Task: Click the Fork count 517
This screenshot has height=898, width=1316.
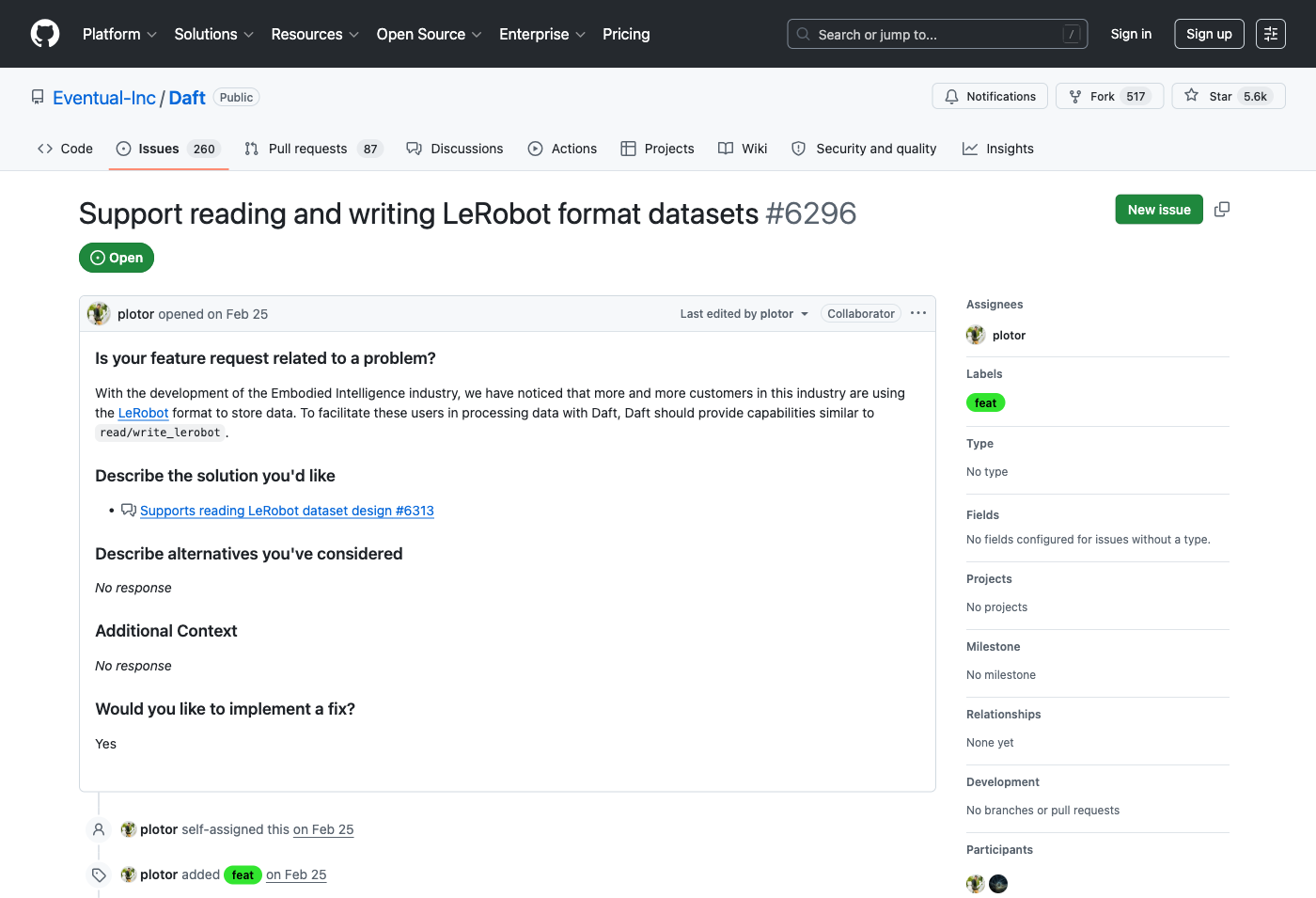Action: [x=1136, y=96]
